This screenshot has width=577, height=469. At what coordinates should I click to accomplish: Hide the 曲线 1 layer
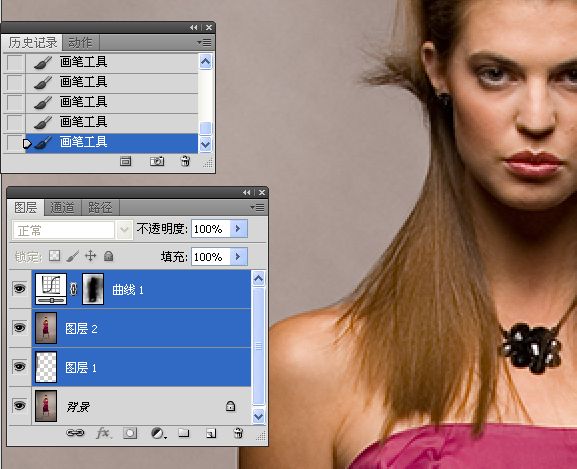coord(20,289)
